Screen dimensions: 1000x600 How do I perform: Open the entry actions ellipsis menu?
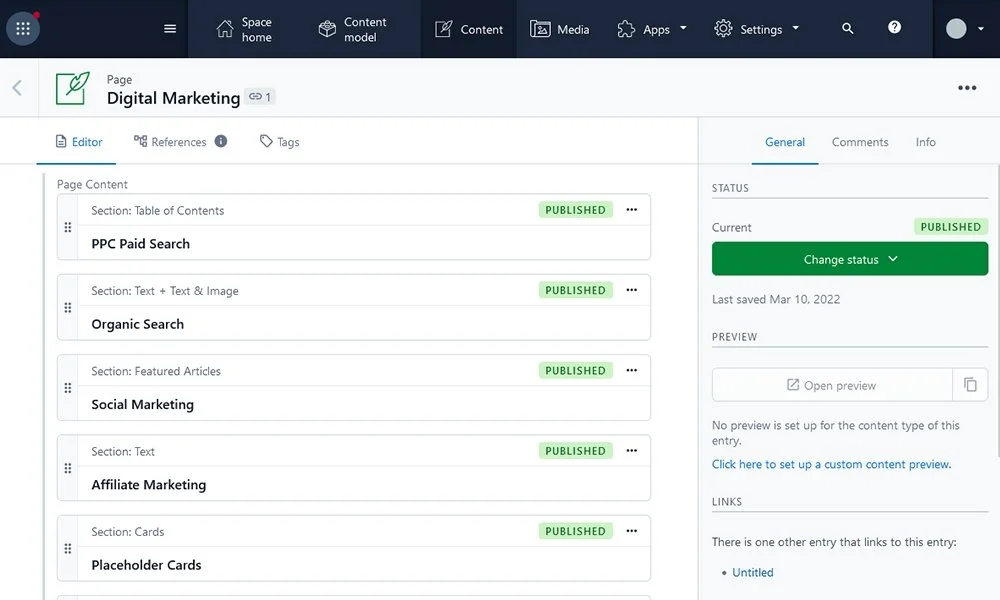coord(967,88)
